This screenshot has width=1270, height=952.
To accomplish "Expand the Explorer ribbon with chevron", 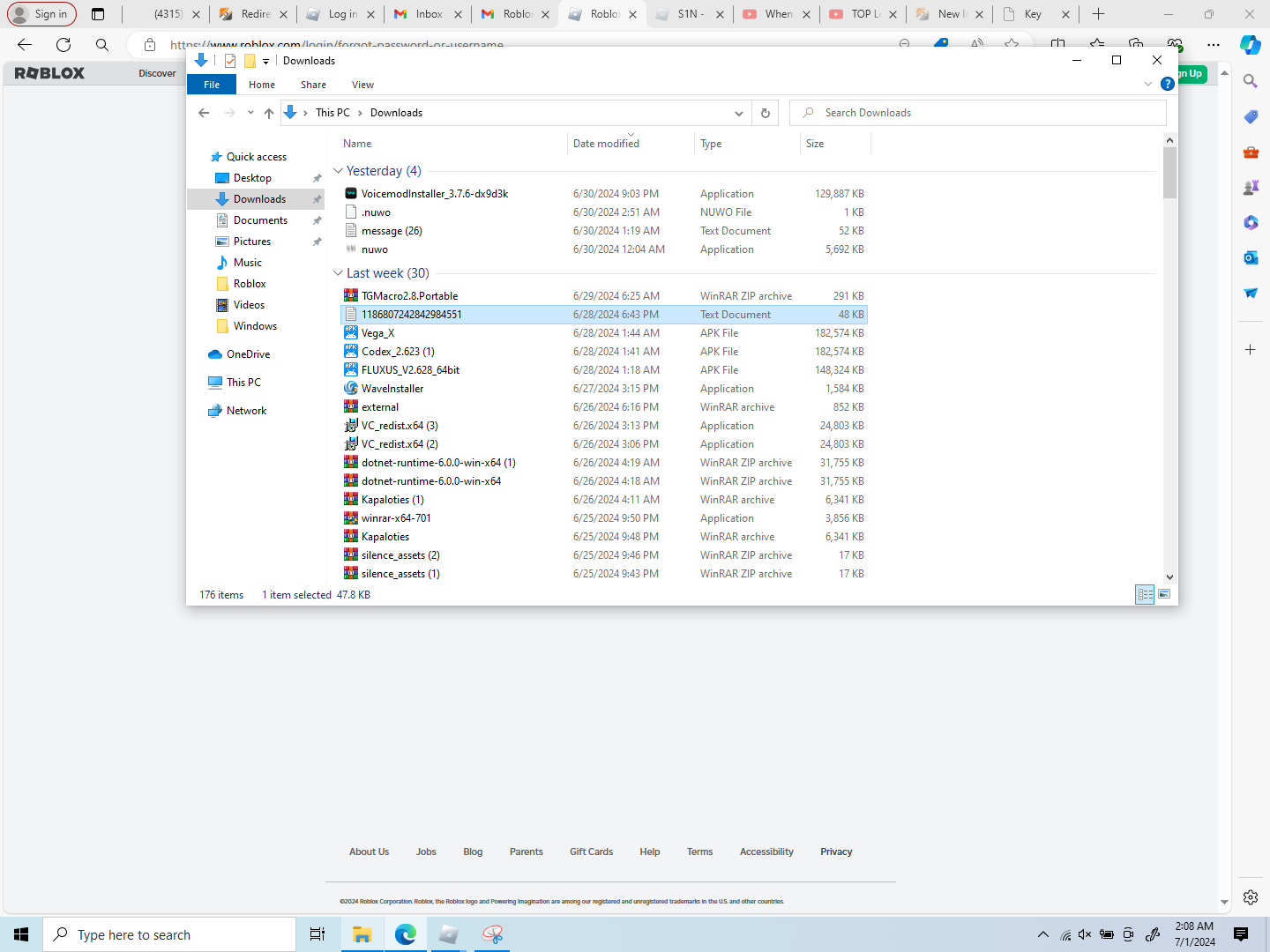I will click(1147, 84).
